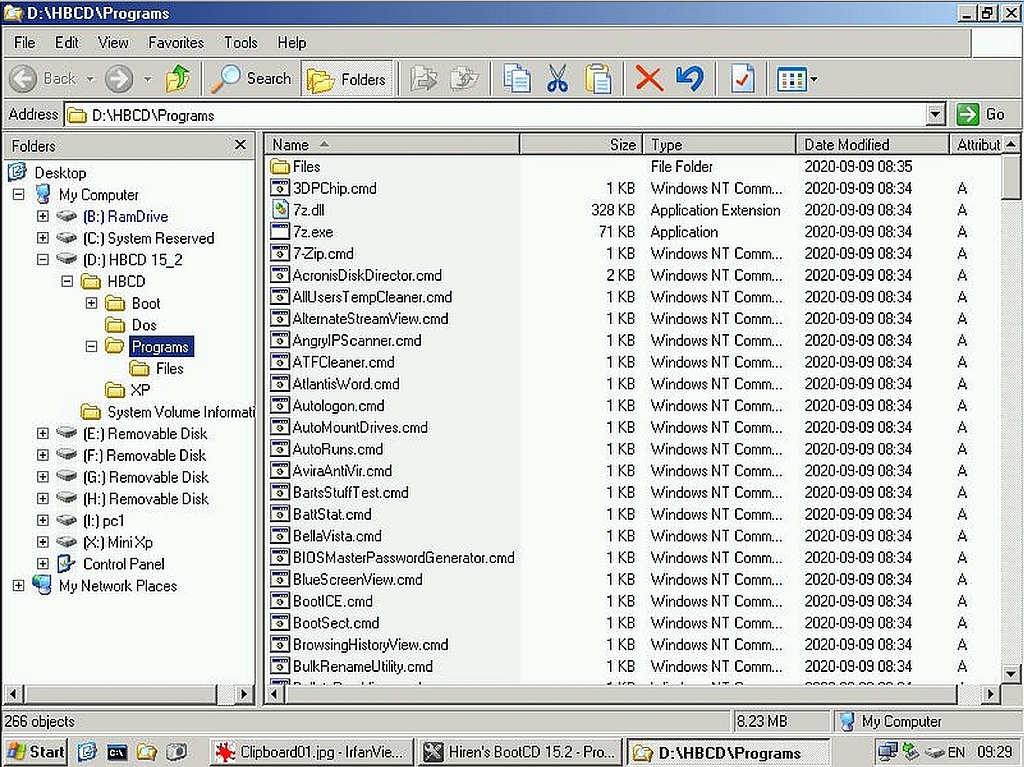Click the Properties checkmark icon
This screenshot has height=767, width=1024.
(x=742, y=79)
